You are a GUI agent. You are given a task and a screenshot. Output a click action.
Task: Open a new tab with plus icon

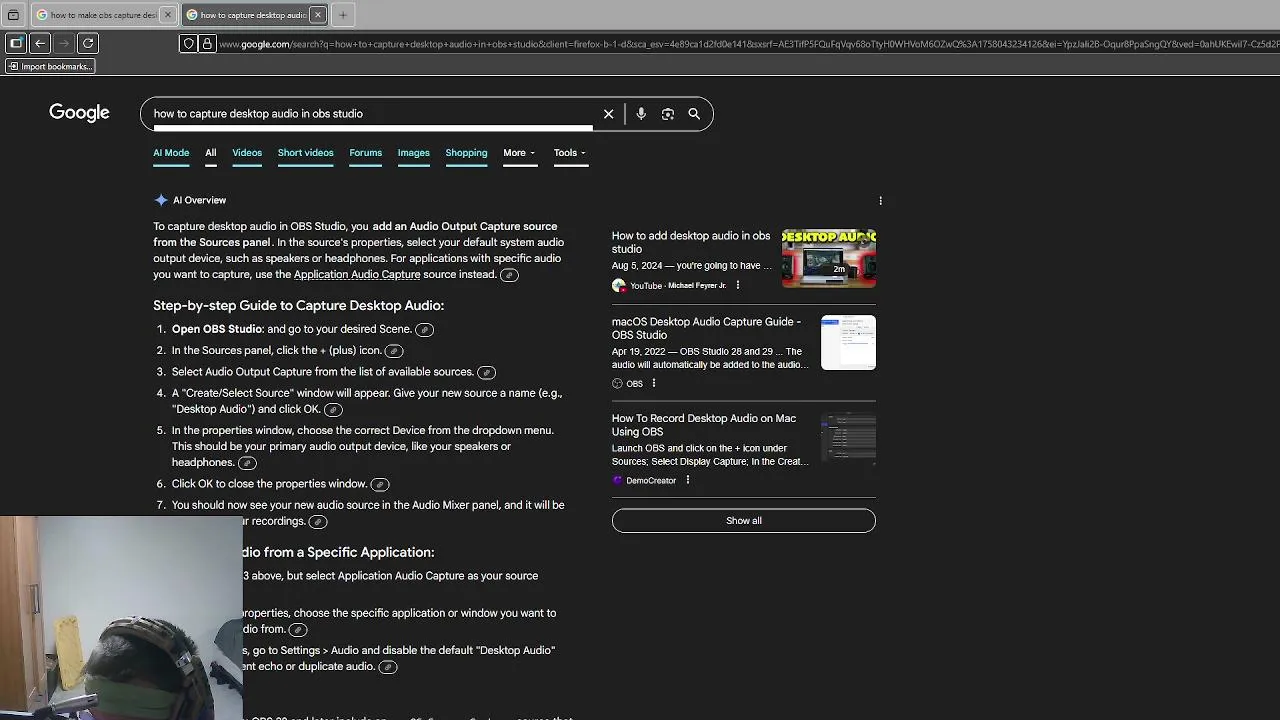click(343, 15)
